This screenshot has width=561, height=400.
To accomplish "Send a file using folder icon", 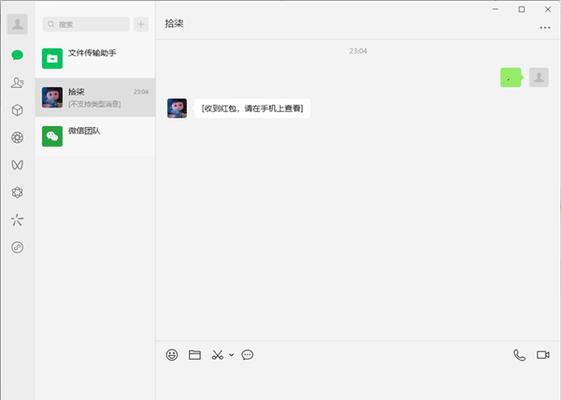I will 195,355.
